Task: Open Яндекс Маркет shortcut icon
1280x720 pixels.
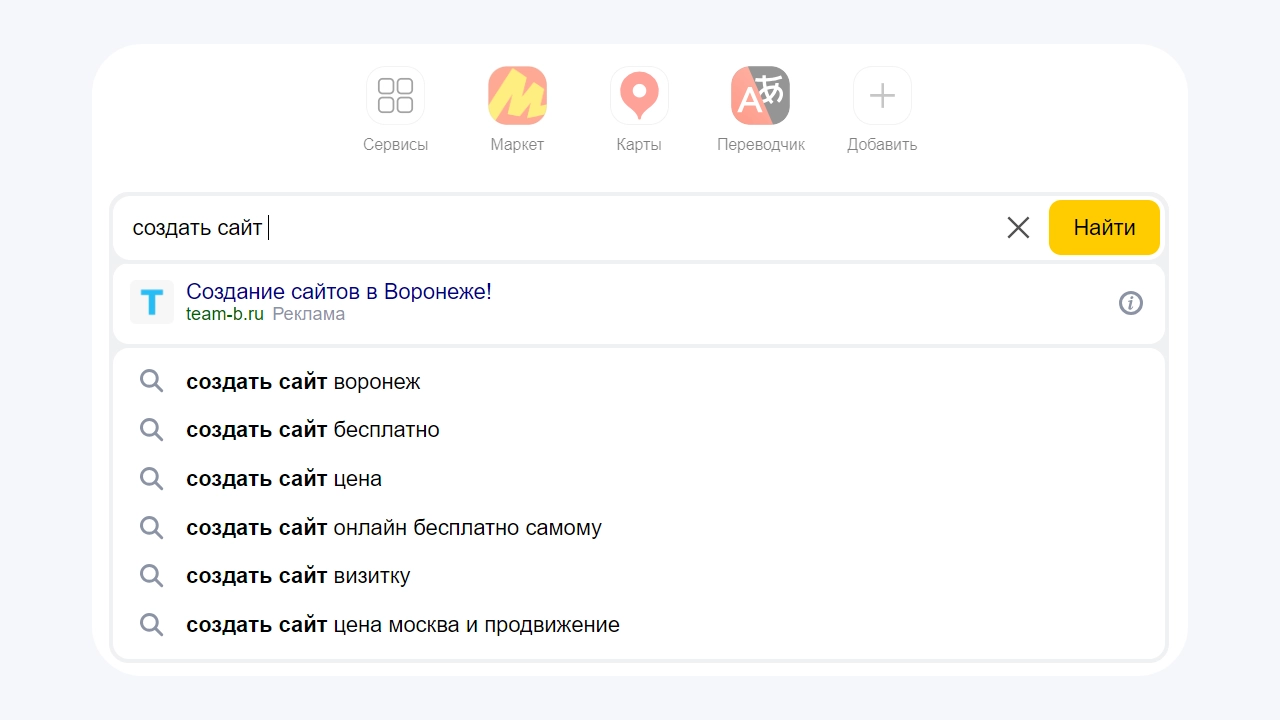Action: 517,96
